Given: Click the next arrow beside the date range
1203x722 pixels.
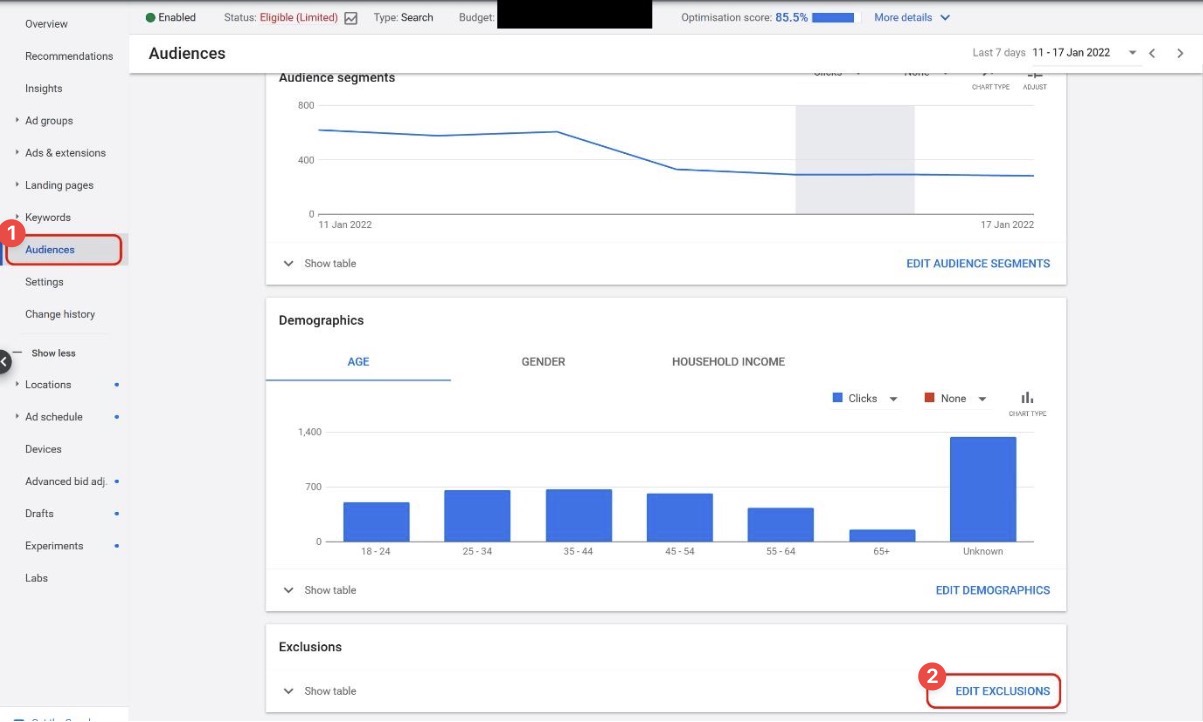Looking at the screenshot, I should pyautogui.click(x=1180, y=53).
